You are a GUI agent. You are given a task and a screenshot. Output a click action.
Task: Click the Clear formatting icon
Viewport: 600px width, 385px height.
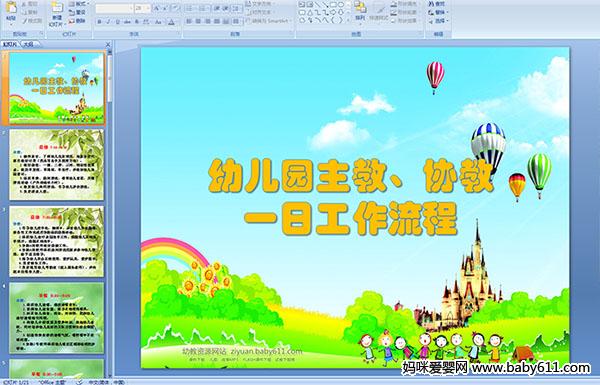pyautogui.click(x=175, y=8)
